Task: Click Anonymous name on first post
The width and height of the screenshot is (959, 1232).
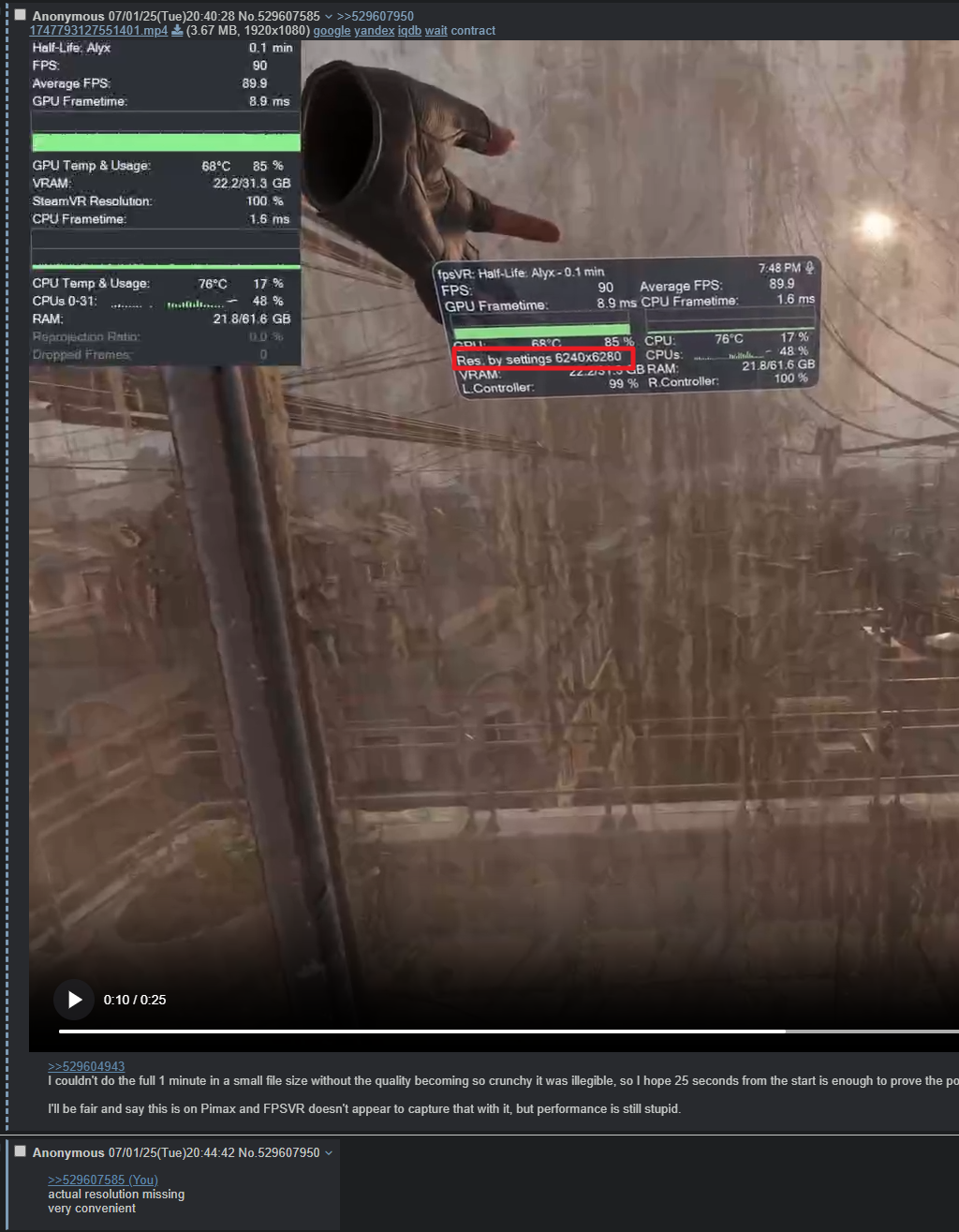Action: click(68, 17)
